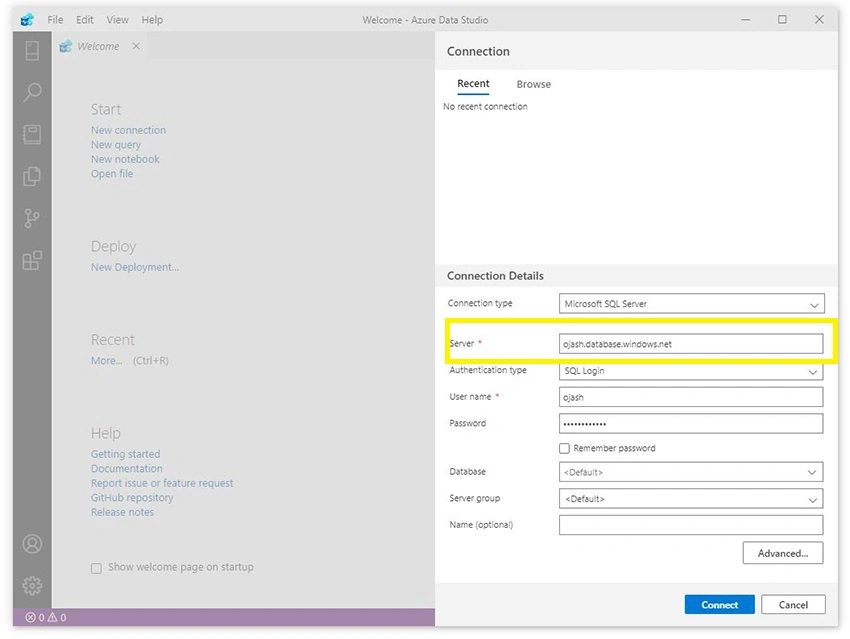Open the Getting started link
Screen dimensions: 850x639
click(x=126, y=454)
